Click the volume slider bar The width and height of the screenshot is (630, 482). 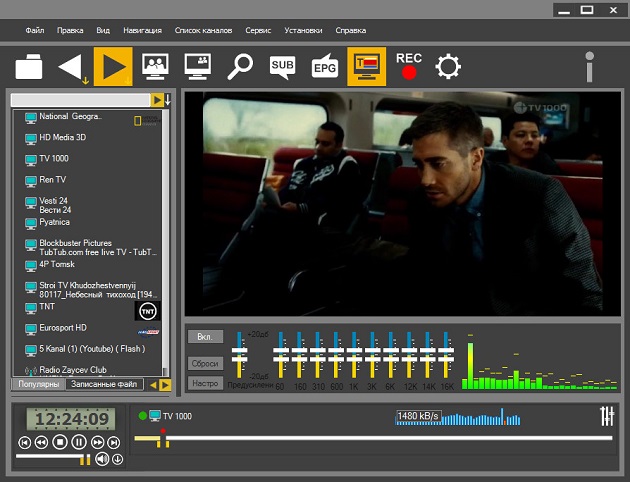[53, 458]
